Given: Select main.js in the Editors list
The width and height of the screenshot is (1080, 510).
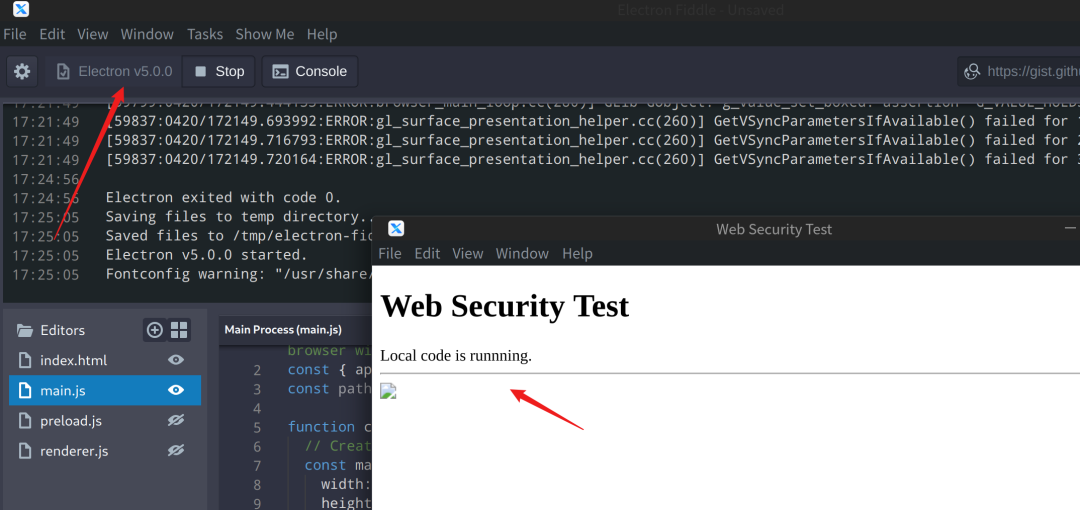Looking at the screenshot, I should tap(105, 390).
